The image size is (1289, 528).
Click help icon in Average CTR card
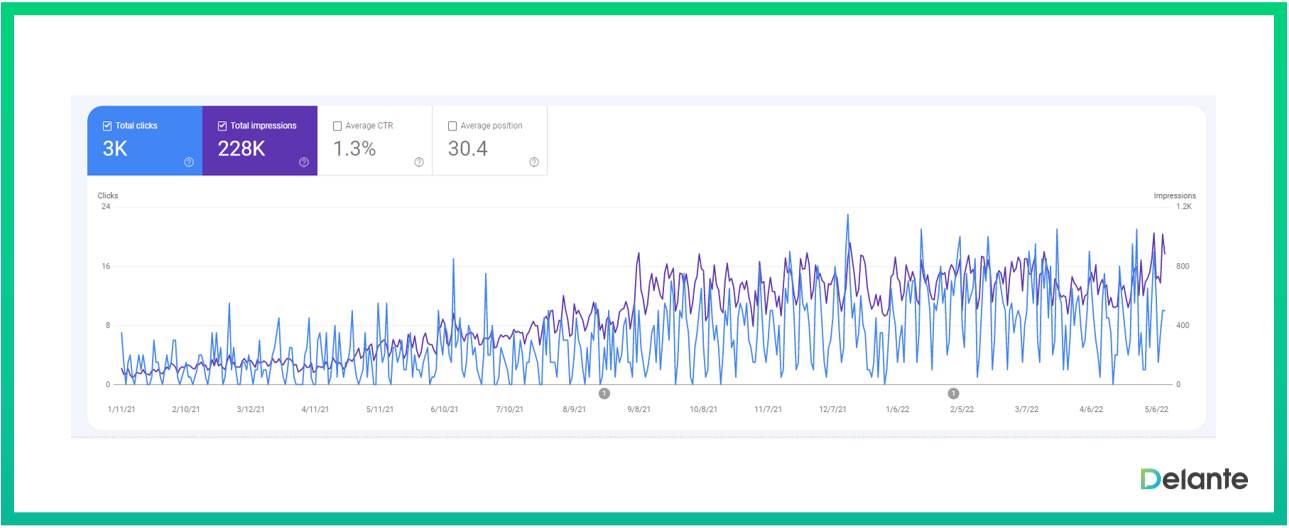419,162
